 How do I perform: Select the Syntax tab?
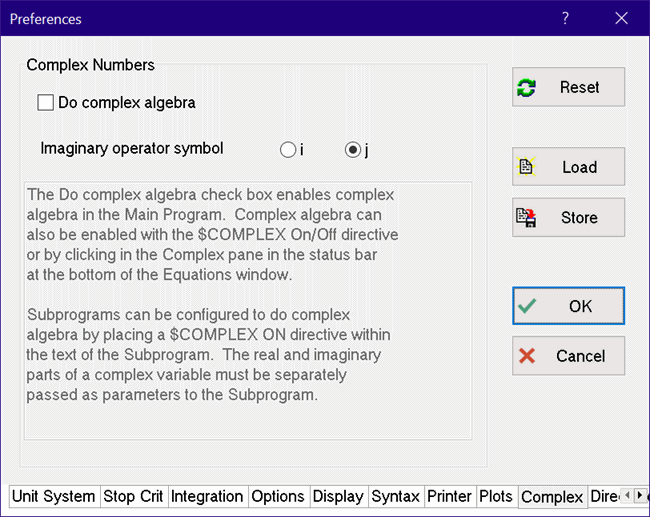tap(395, 496)
